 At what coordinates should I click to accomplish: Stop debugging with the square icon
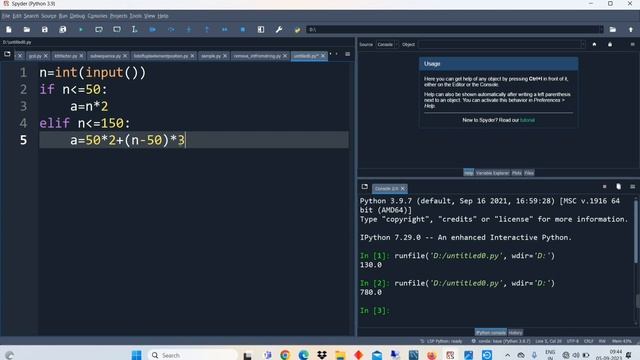pyautogui.click(x=243, y=29)
